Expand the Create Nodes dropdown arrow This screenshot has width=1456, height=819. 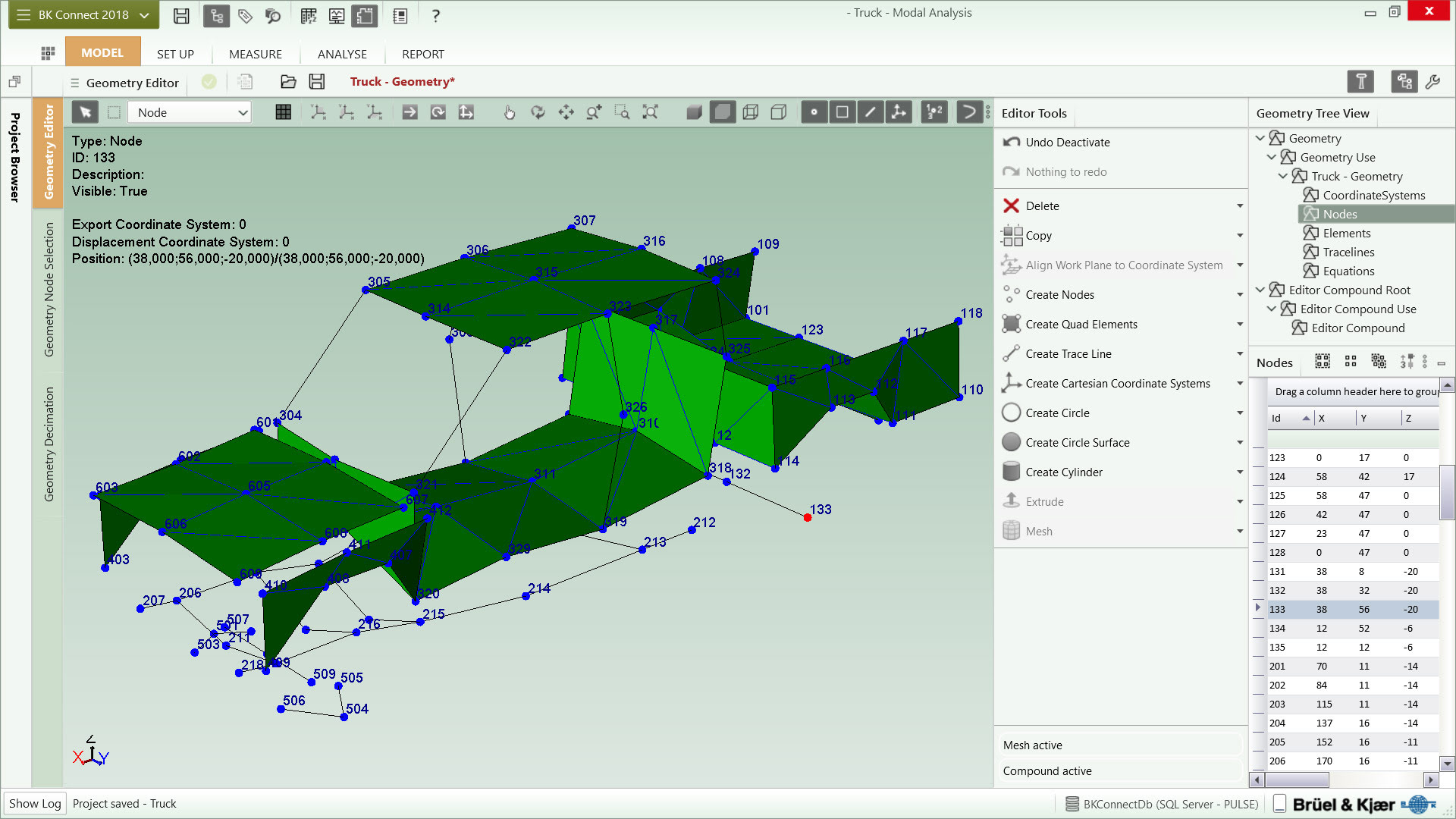[x=1240, y=294]
